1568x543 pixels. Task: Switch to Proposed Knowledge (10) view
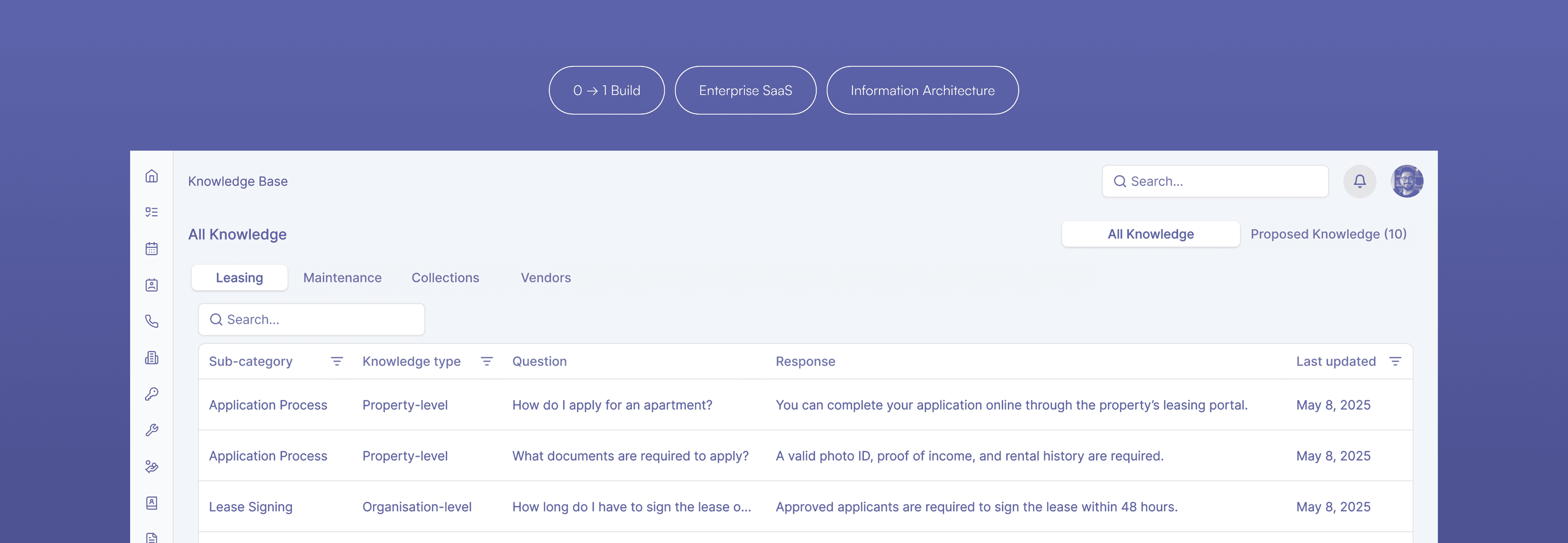coord(1328,234)
